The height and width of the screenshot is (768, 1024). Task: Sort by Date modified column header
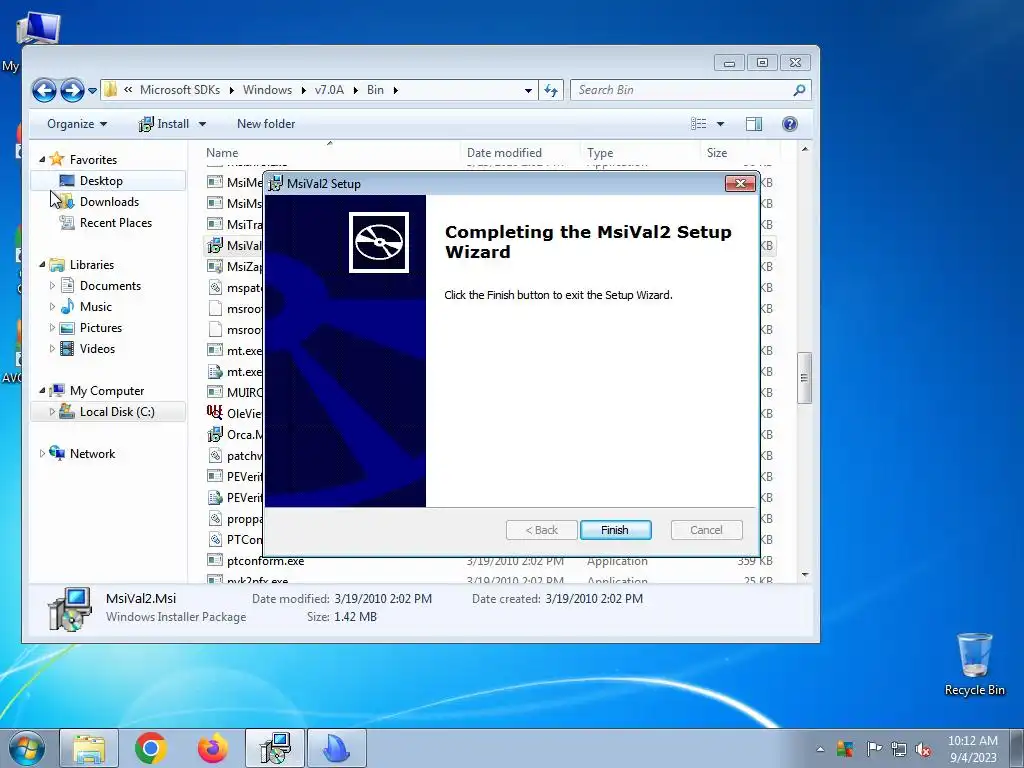tap(504, 153)
